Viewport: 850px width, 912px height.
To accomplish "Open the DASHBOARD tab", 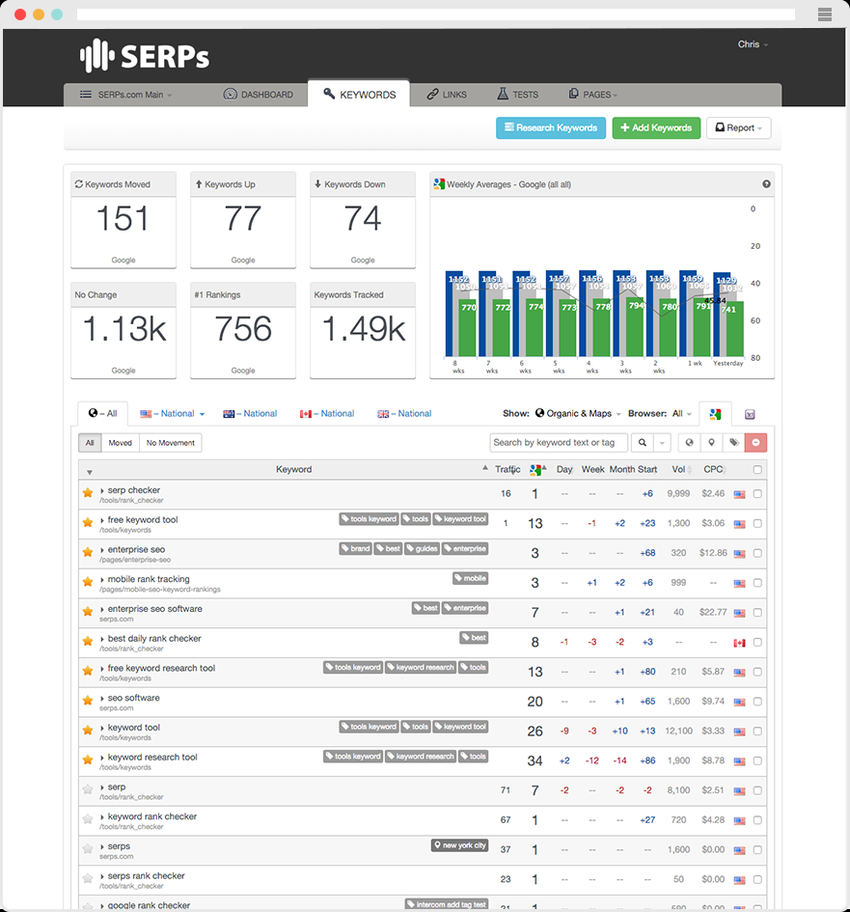I will coord(259,95).
